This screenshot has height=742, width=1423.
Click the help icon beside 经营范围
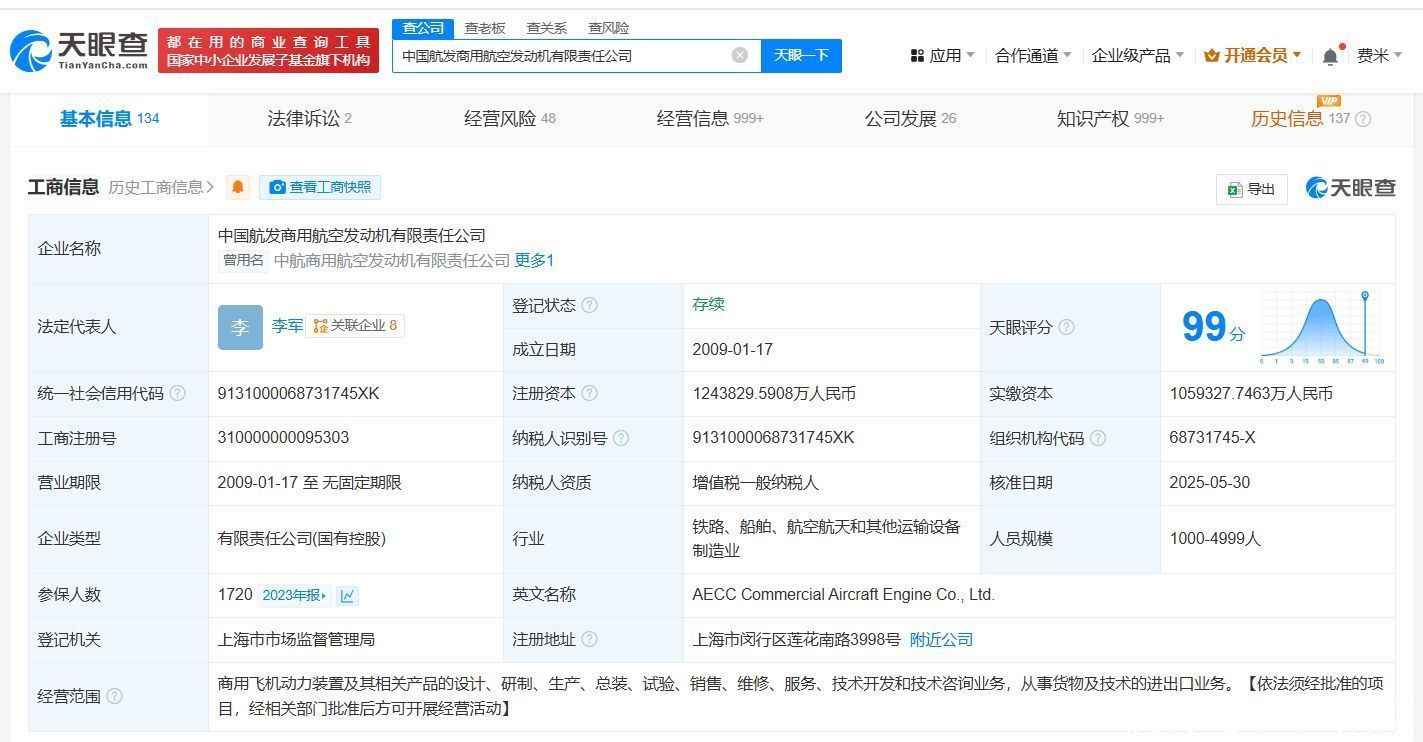(114, 696)
